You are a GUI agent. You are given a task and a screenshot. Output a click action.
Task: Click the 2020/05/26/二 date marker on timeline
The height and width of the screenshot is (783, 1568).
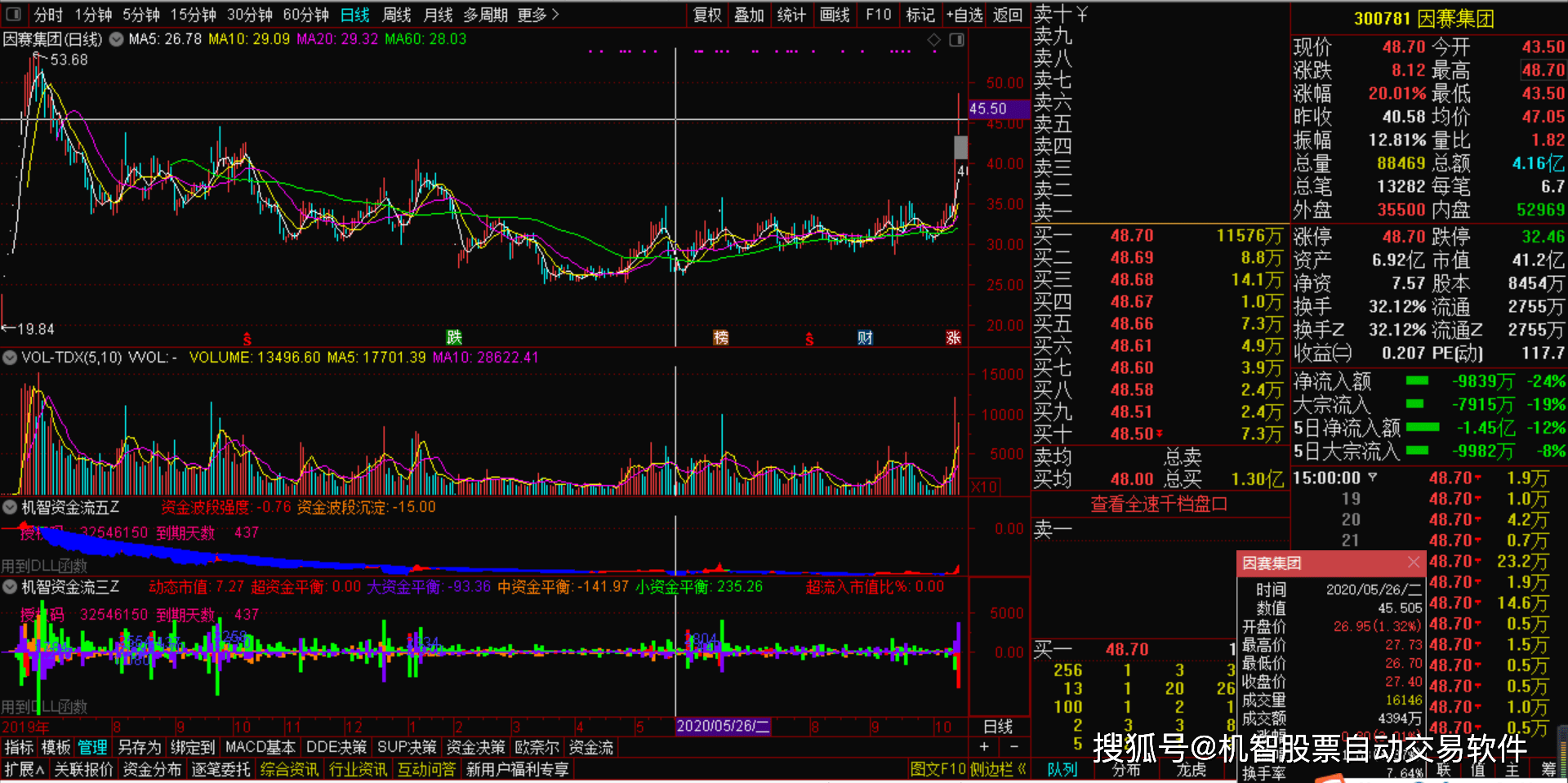click(724, 726)
